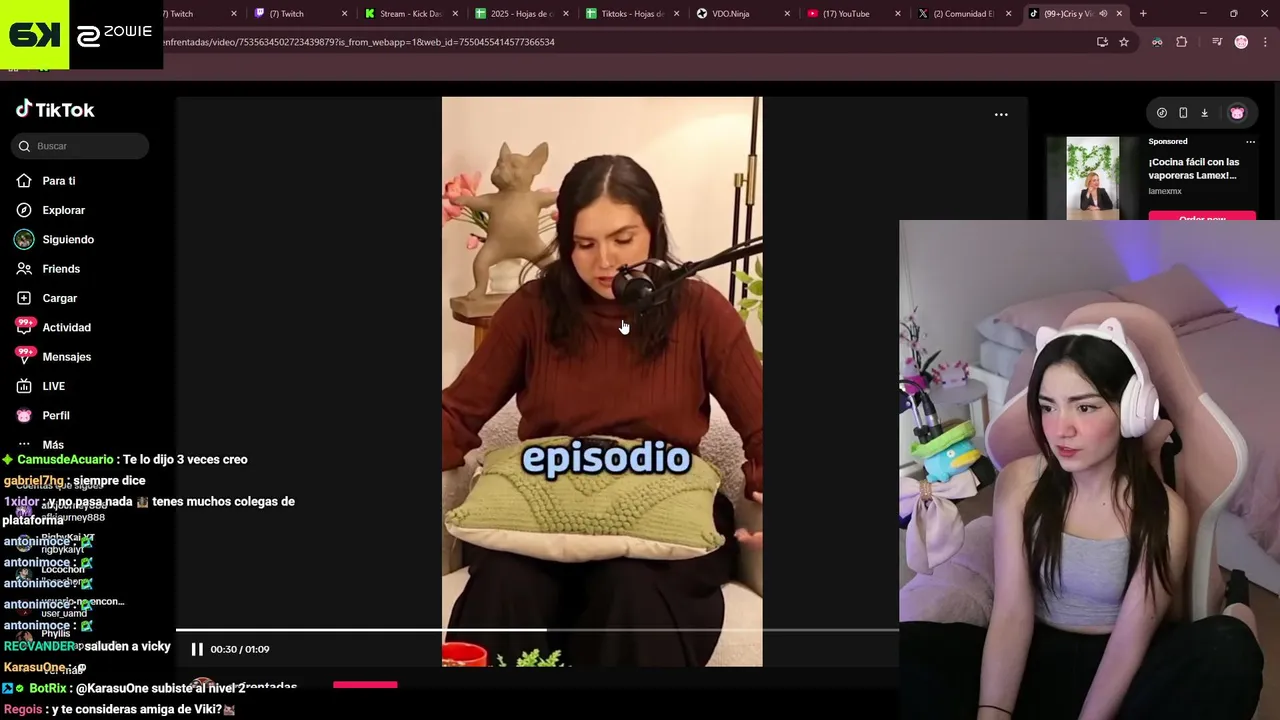The height and width of the screenshot is (720, 1280).
Task: Mute the TikTok tab audio icon
Action: 1103,14
